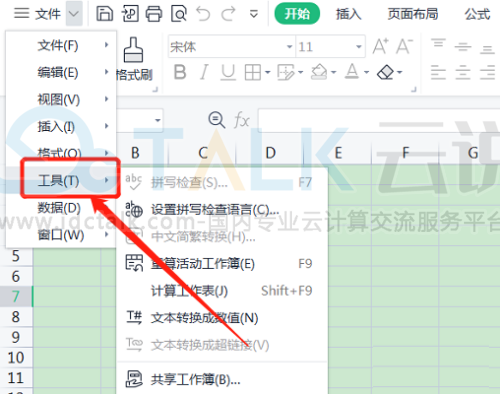Screen dimensions: 500x394
Task: Open 窗口(W) submenu
Action: 61,235
